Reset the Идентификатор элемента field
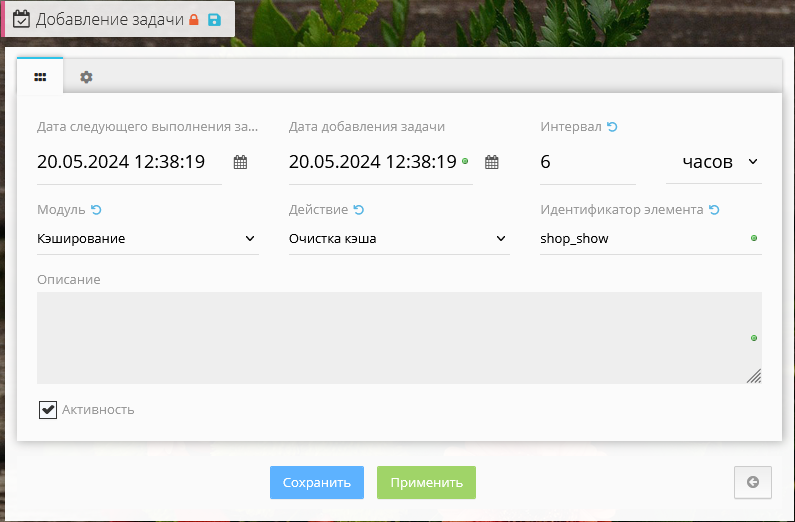The image size is (795, 522). 714,210
